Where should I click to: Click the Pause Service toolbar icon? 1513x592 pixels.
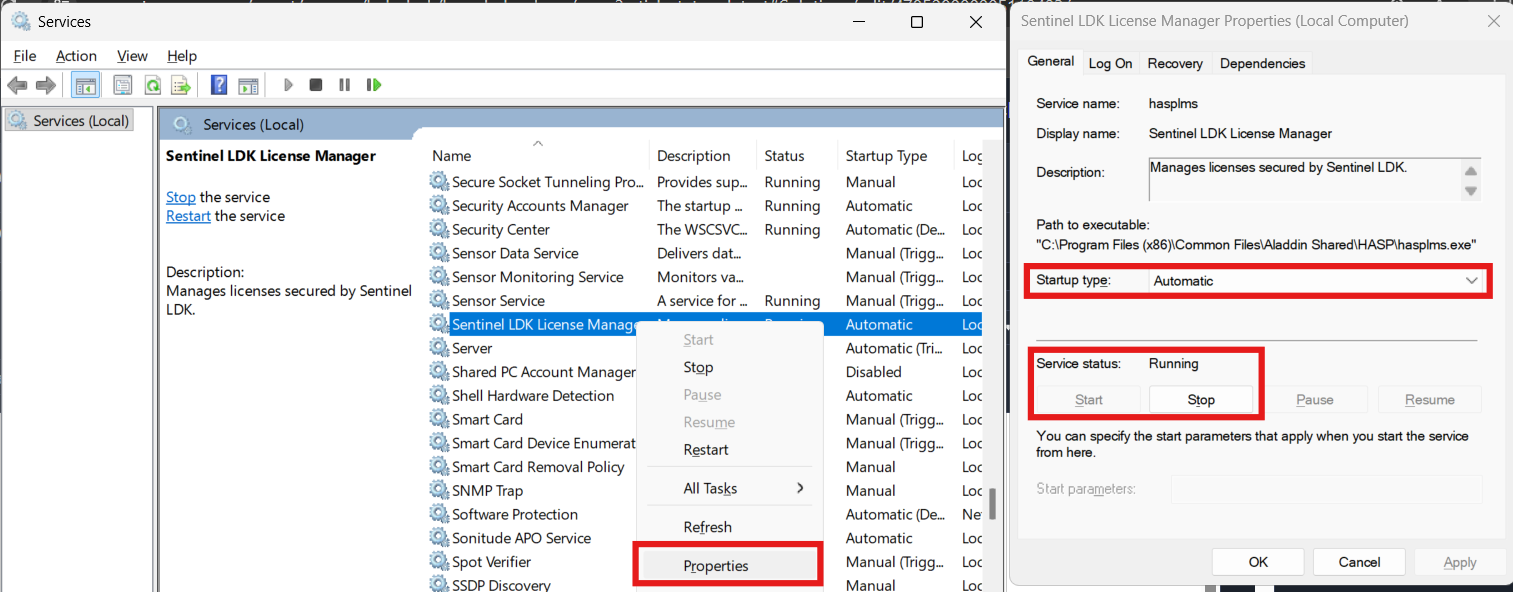point(345,85)
